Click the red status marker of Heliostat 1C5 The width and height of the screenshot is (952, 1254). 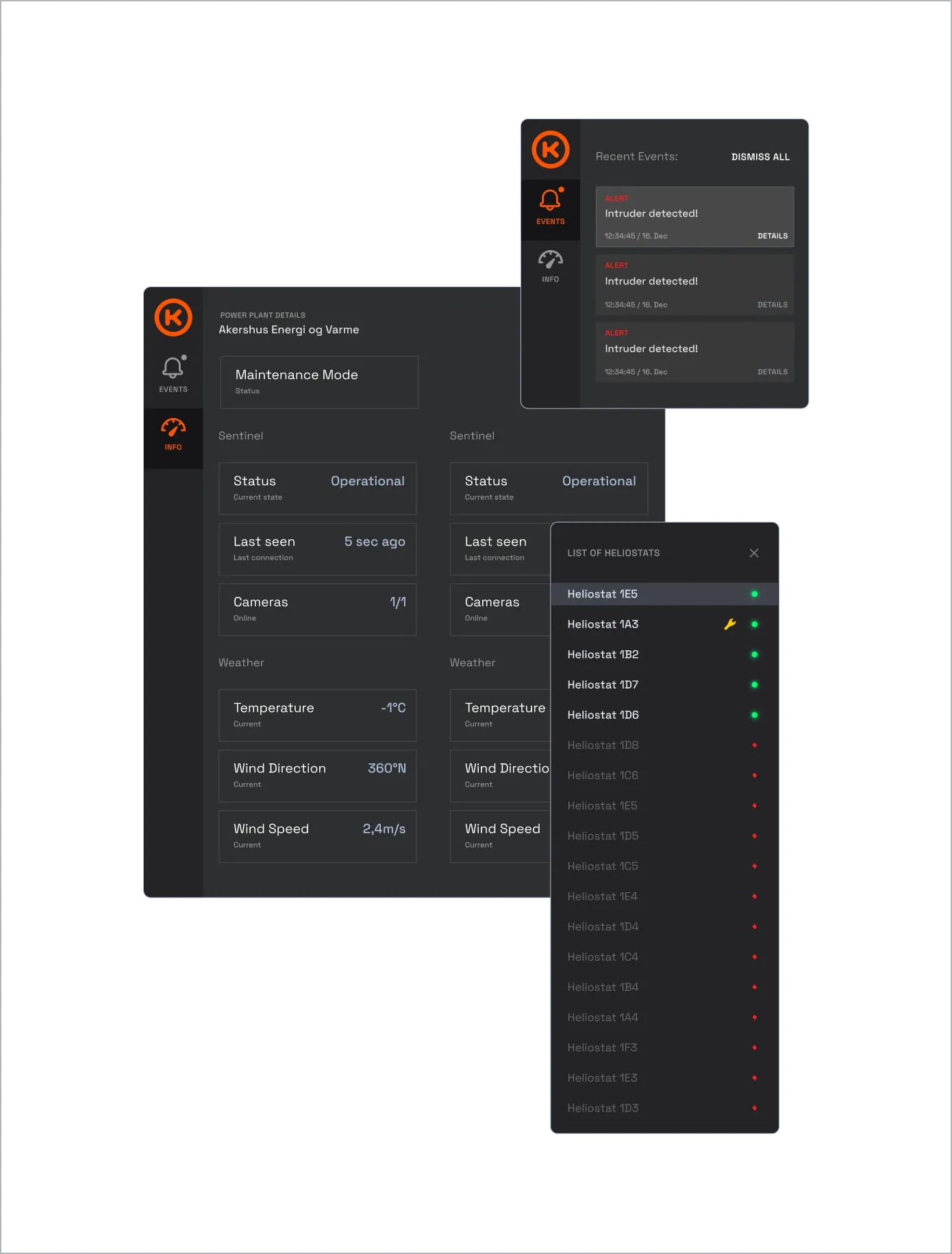point(755,866)
